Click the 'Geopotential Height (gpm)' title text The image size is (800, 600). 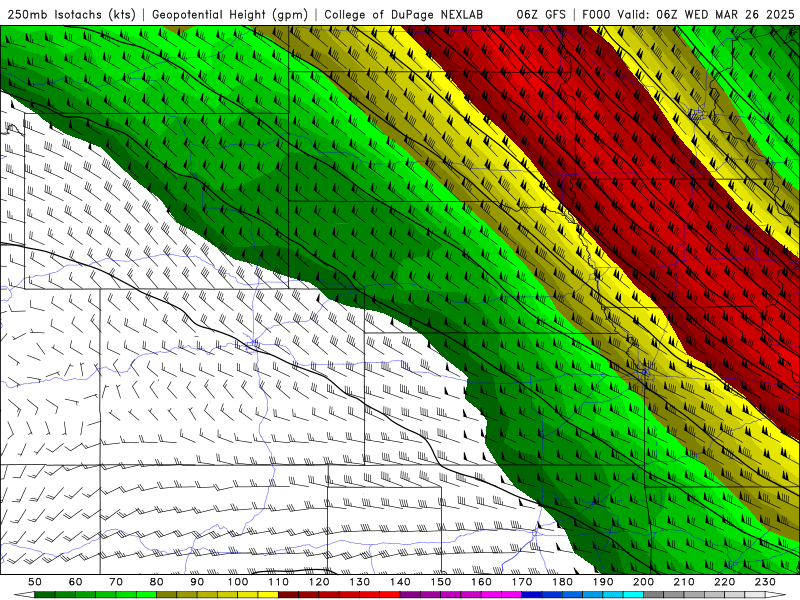230,14
